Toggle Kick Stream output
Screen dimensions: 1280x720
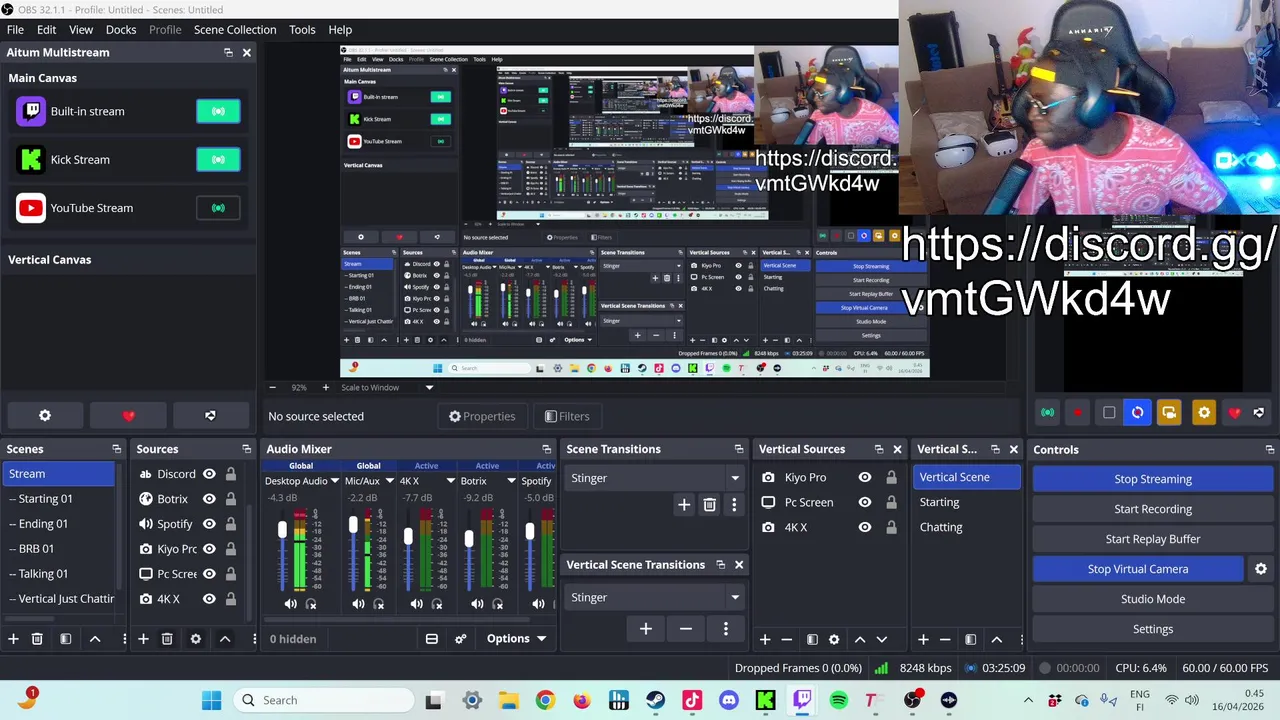tap(218, 160)
